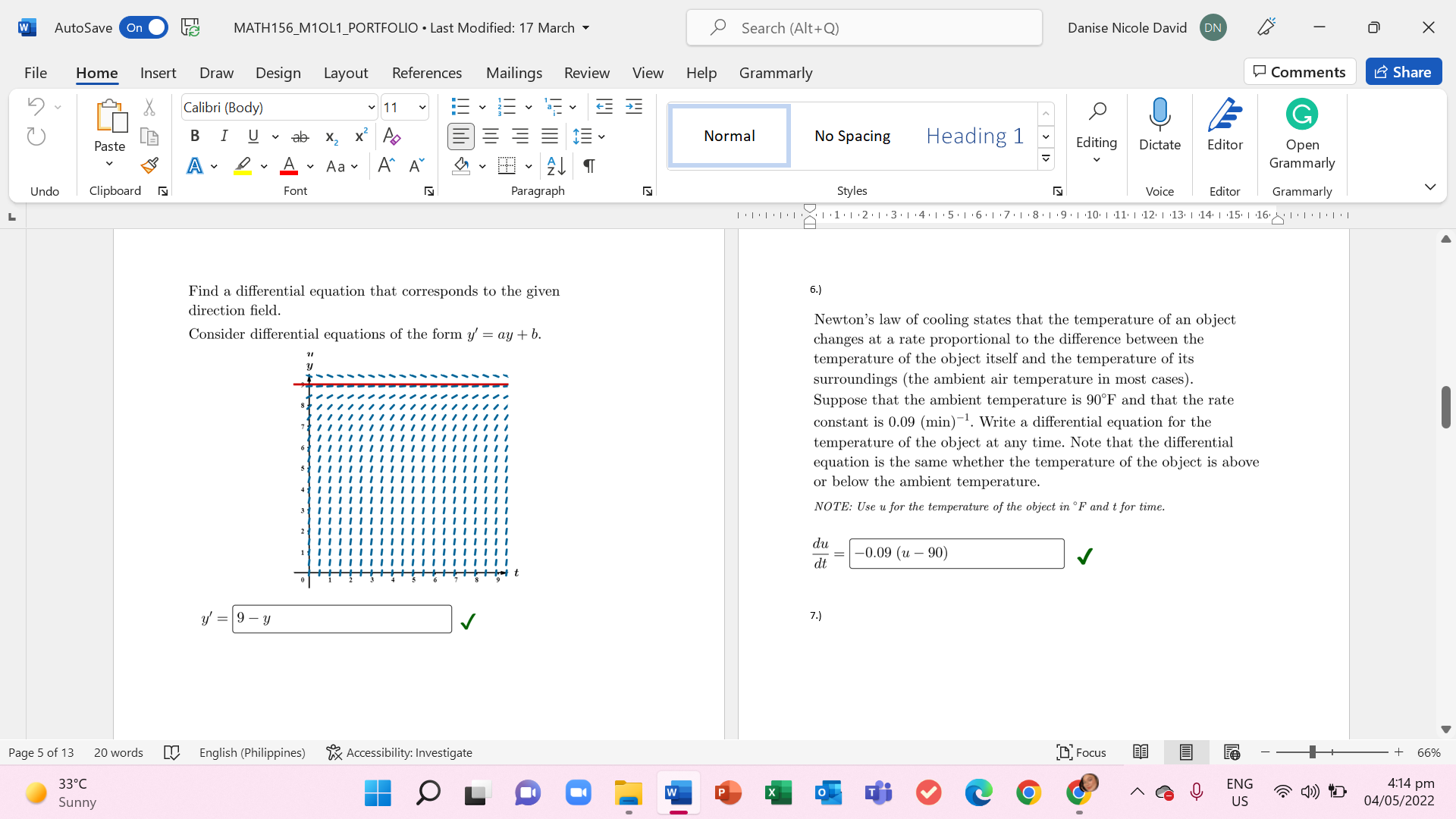Open the References tab
Viewport: 1456px width, 819px height.
427,73
